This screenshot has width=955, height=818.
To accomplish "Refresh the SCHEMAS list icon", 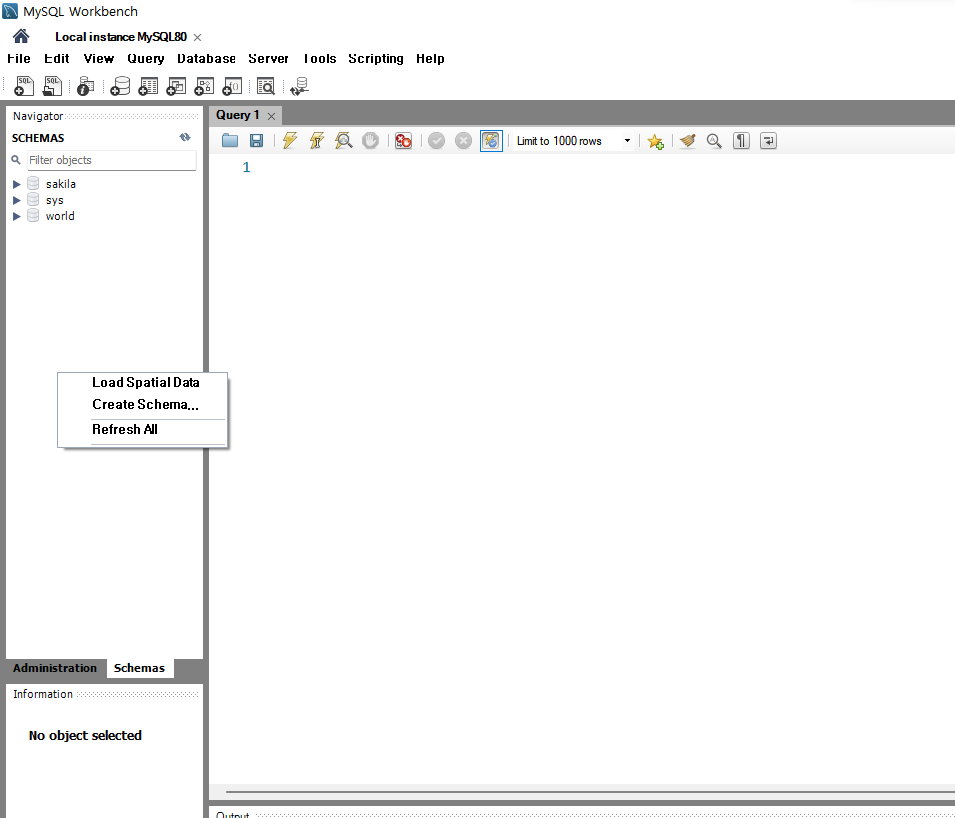I will 185,138.
